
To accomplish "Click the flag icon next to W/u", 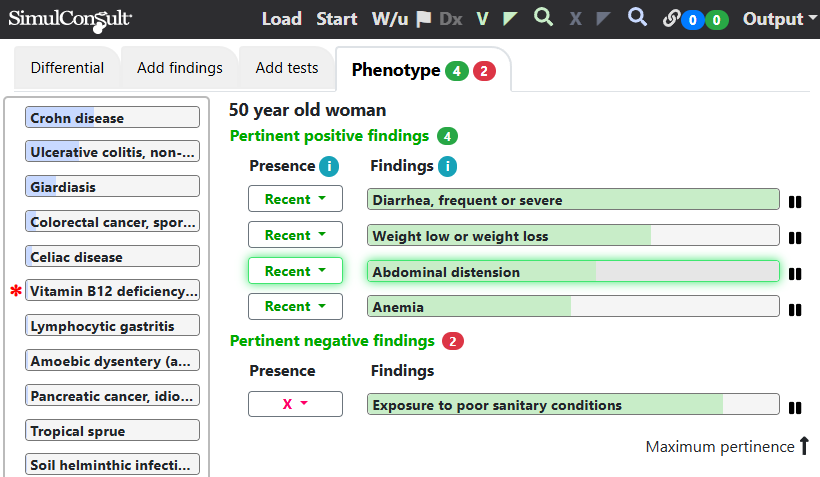I will pos(424,18).
